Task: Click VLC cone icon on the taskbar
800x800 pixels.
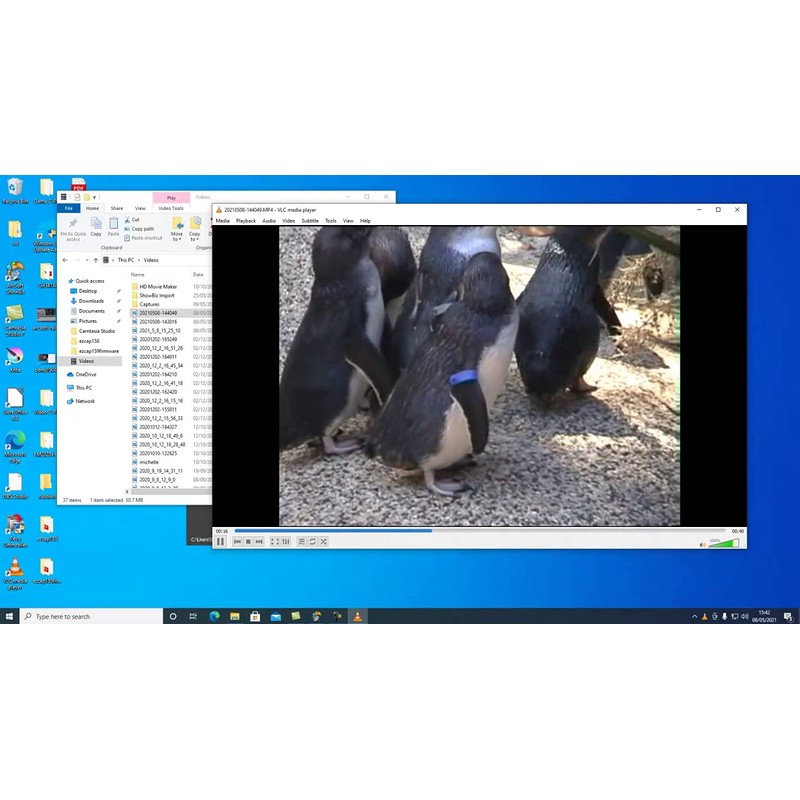Action: click(358, 617)
